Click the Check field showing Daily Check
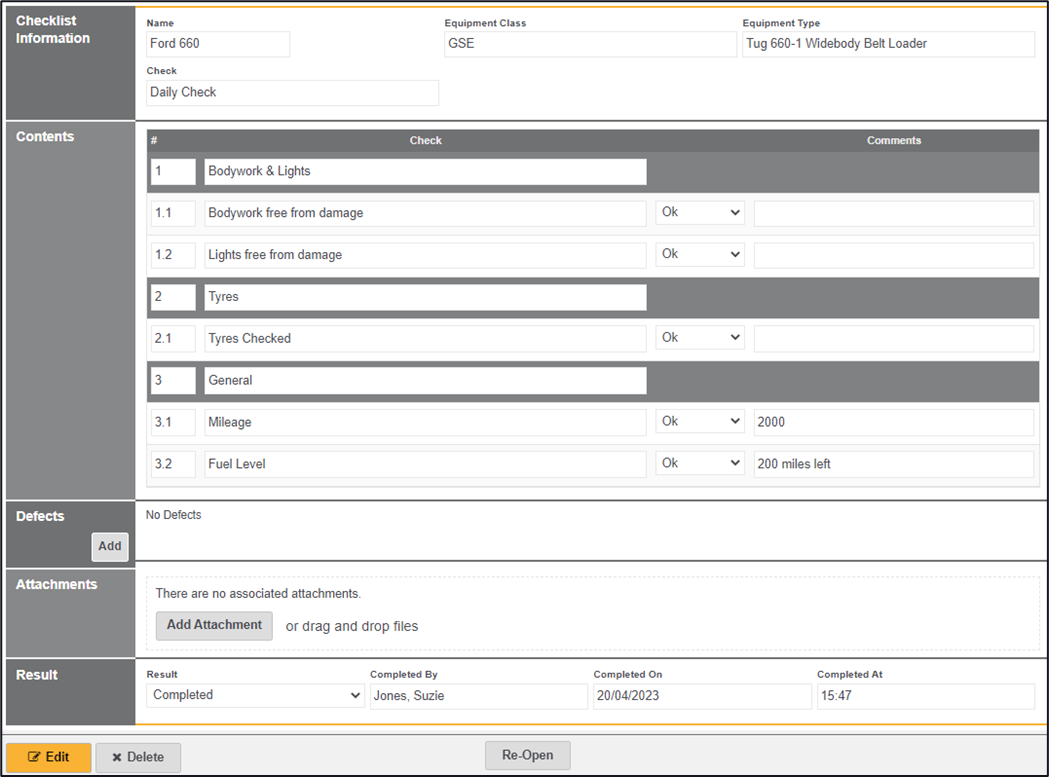Image resolution: width=1049 pixels, height=777 pixels. click(x=292, y=93)
